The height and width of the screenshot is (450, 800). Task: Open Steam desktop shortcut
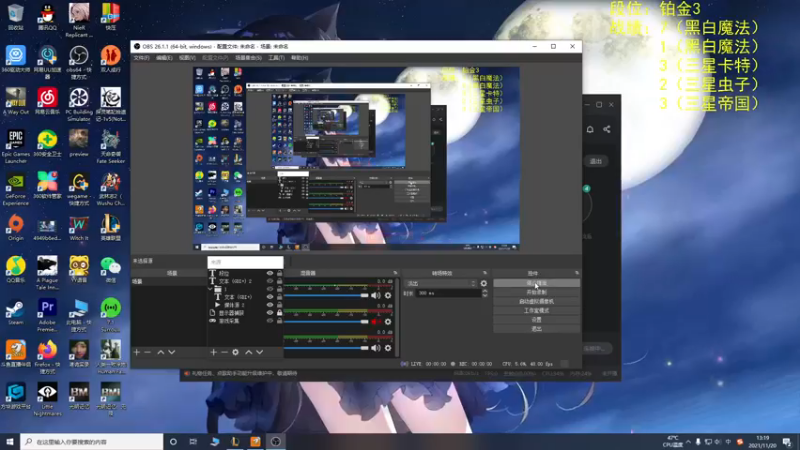click(15, 313)
